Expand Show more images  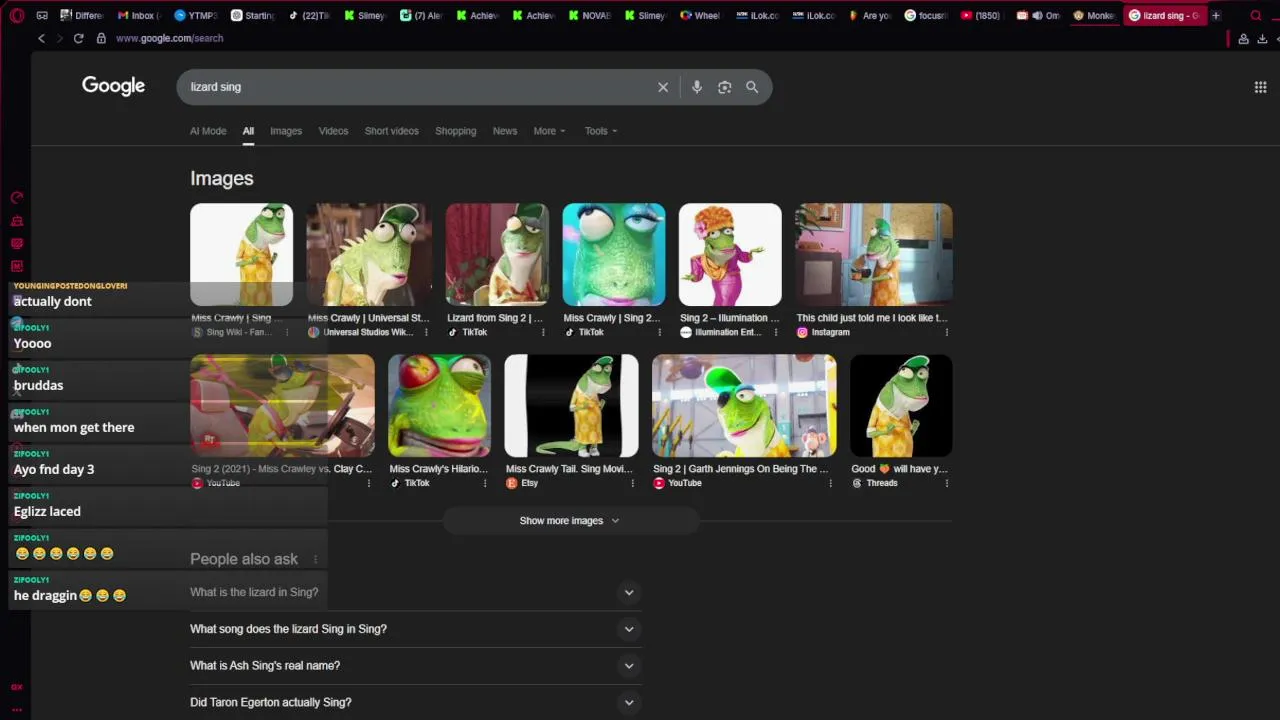[x=570, y=520]
